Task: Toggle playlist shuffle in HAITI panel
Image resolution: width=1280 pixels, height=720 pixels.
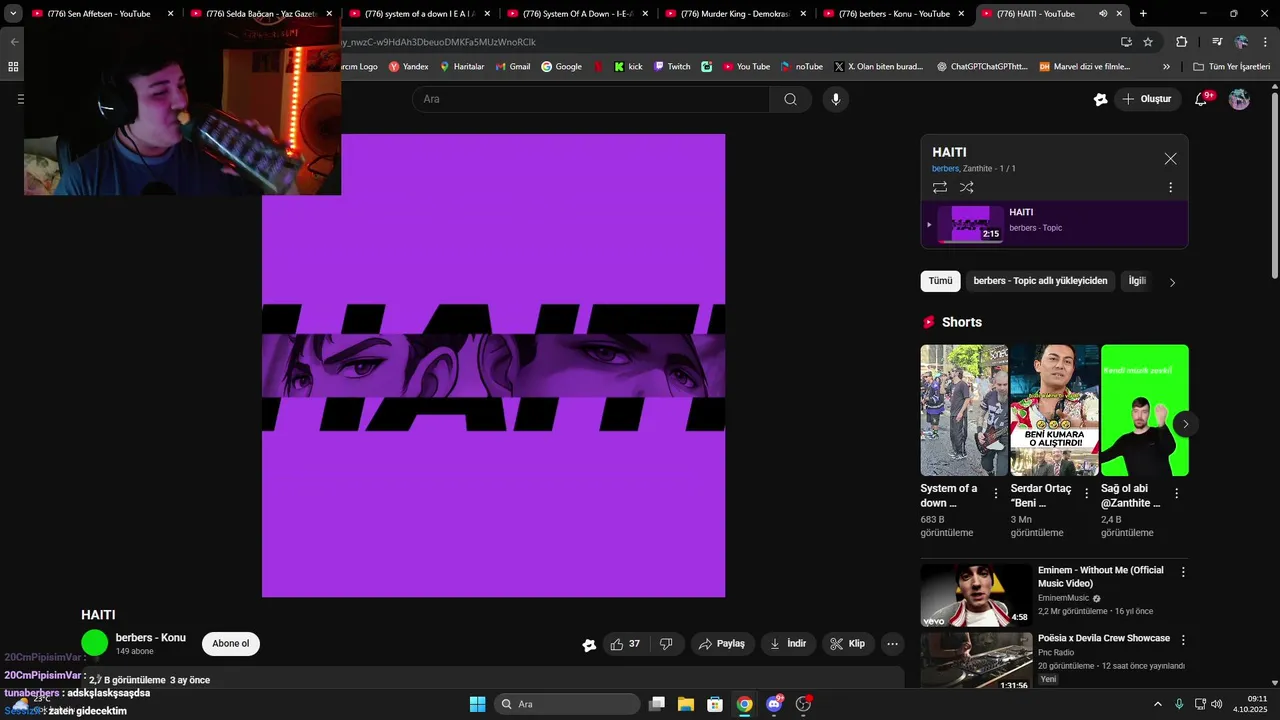Action: point(967,187)
